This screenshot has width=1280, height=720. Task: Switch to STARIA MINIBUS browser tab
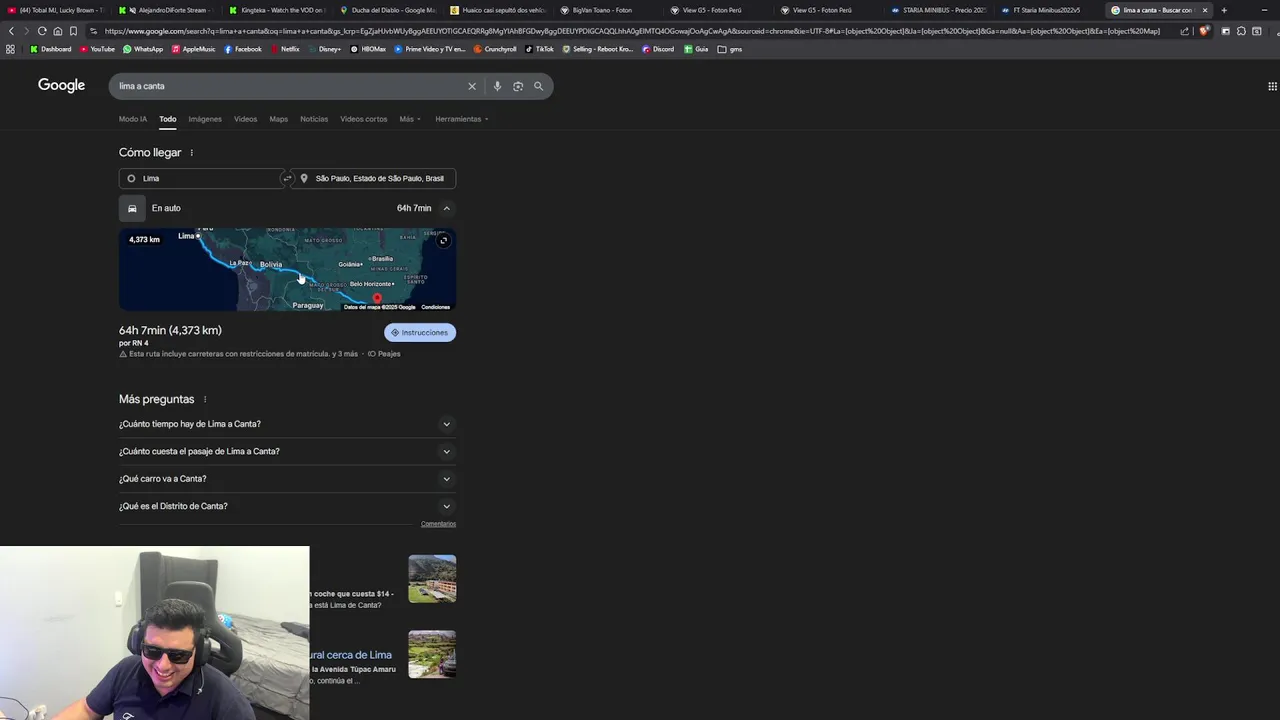(938, 10)
